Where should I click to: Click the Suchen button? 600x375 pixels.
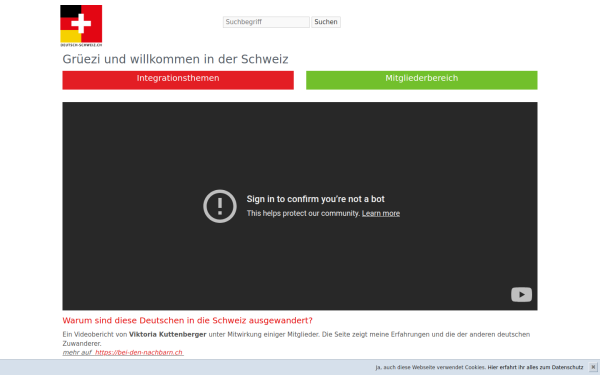click(326, 22)
